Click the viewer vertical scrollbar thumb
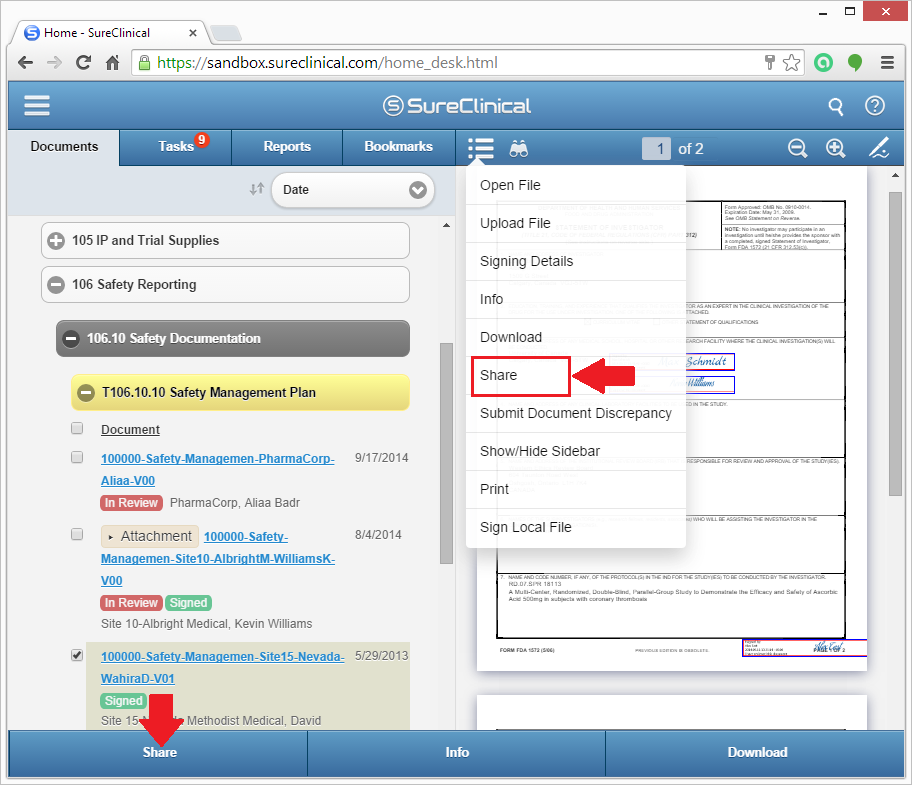This screenshot has width=912, height=785. coord(895,344)
